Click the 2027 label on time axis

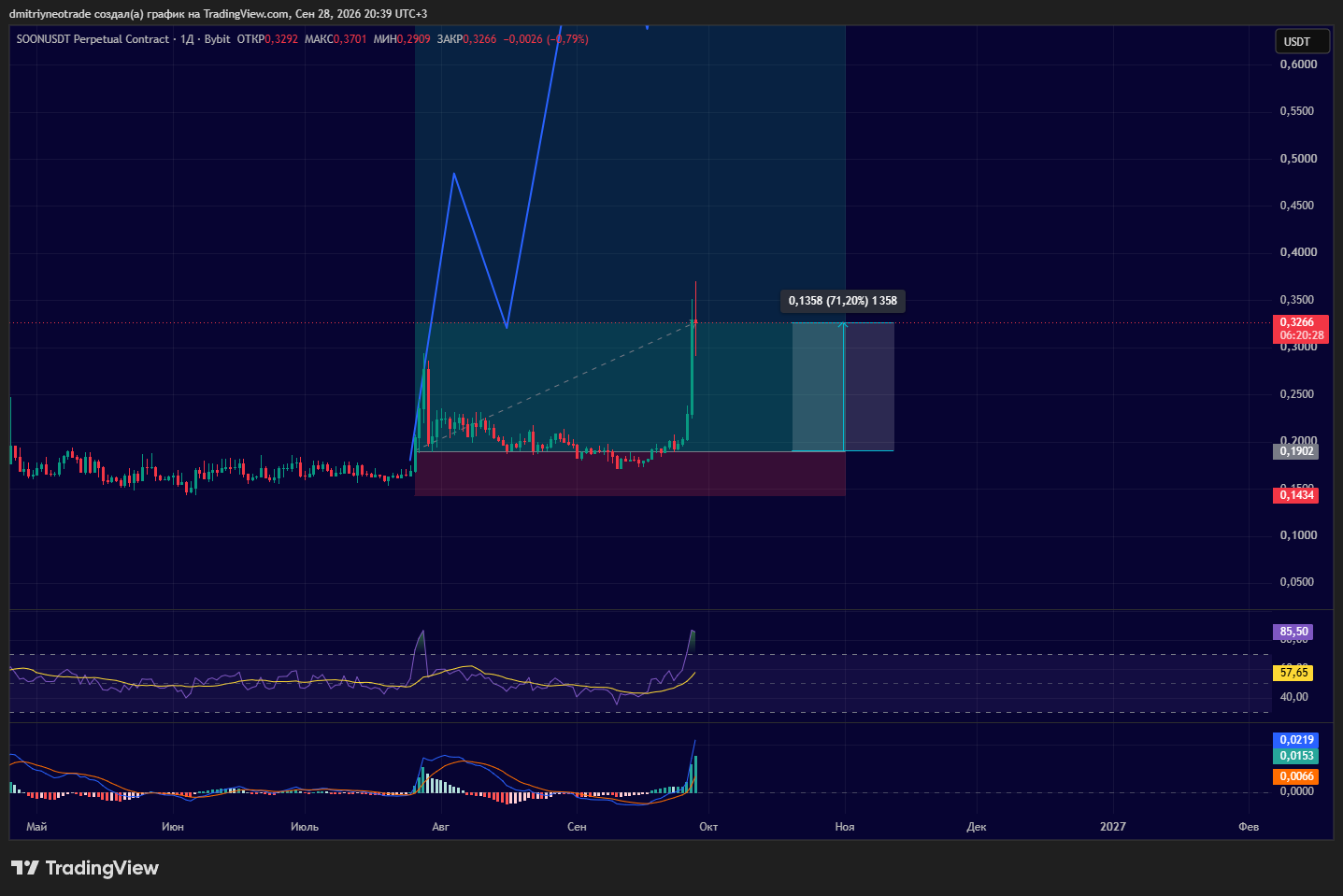(1113, 827)
